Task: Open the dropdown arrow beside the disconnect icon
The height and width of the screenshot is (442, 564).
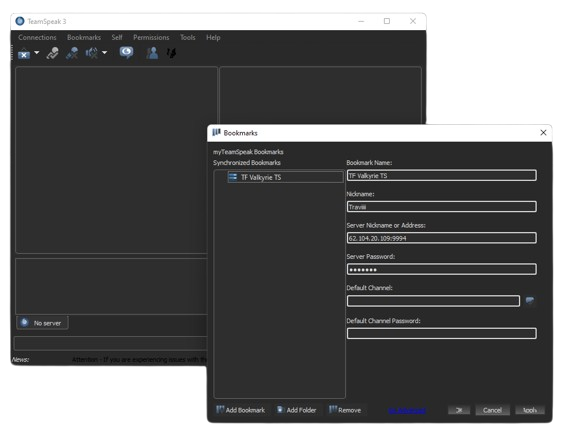Action: click(37, 53)
